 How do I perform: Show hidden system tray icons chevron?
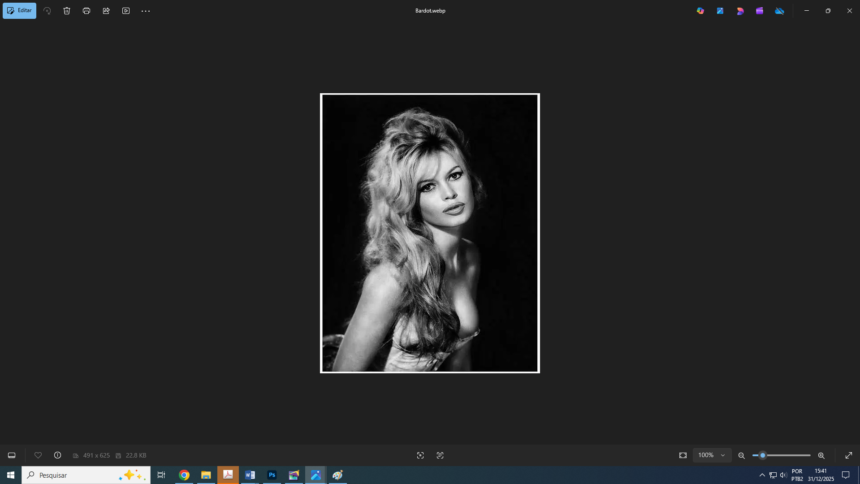[x=762, y=475]
